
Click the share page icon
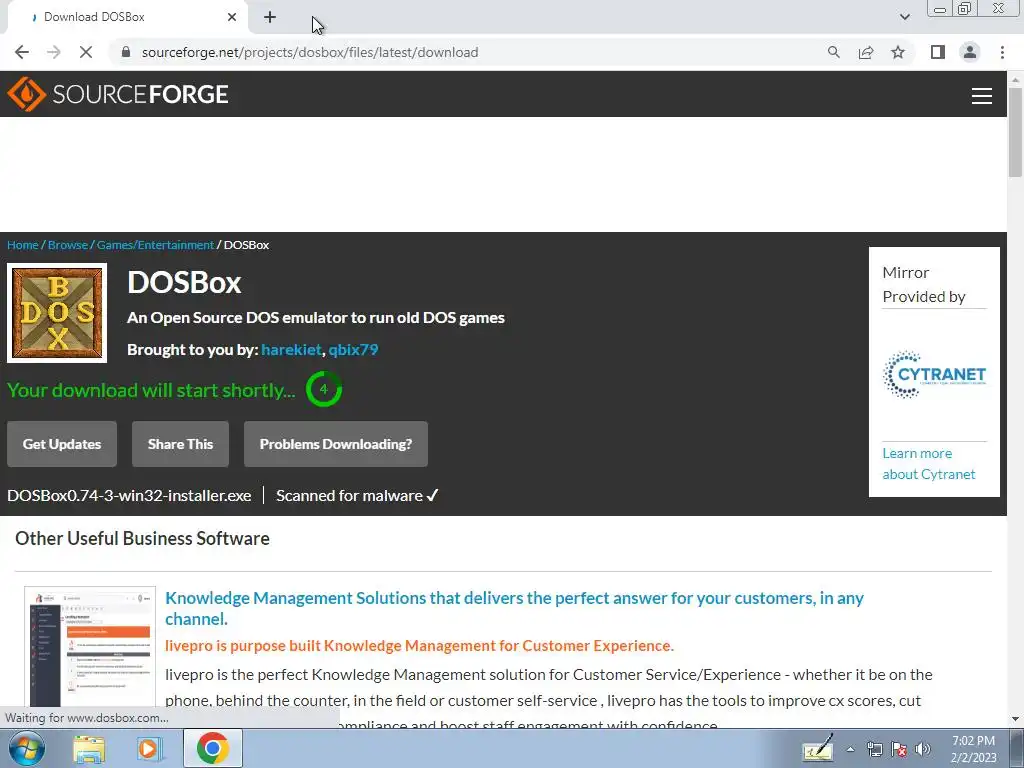[866, 52]
